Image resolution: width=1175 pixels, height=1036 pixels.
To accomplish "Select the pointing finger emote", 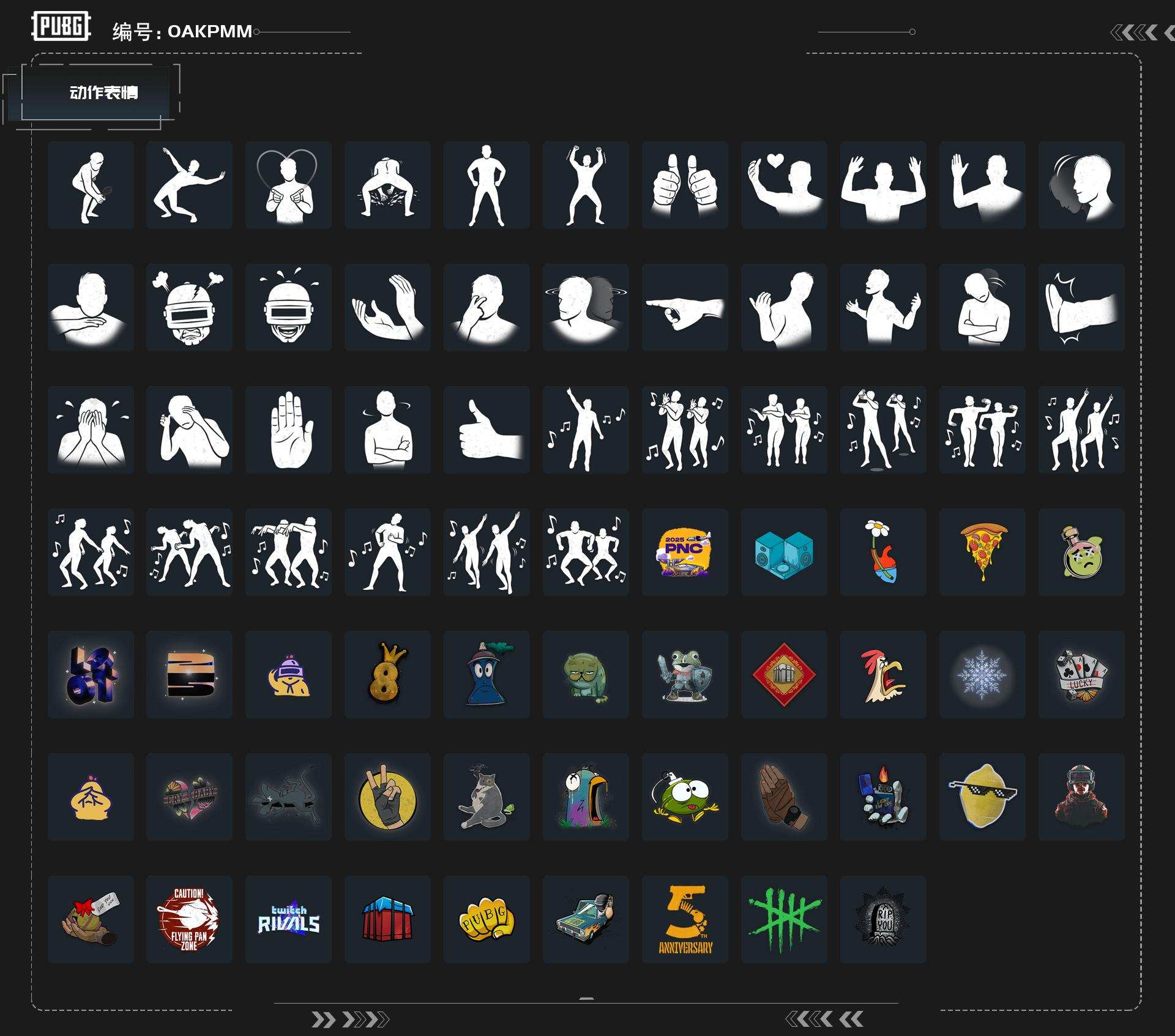I will 685,307.
